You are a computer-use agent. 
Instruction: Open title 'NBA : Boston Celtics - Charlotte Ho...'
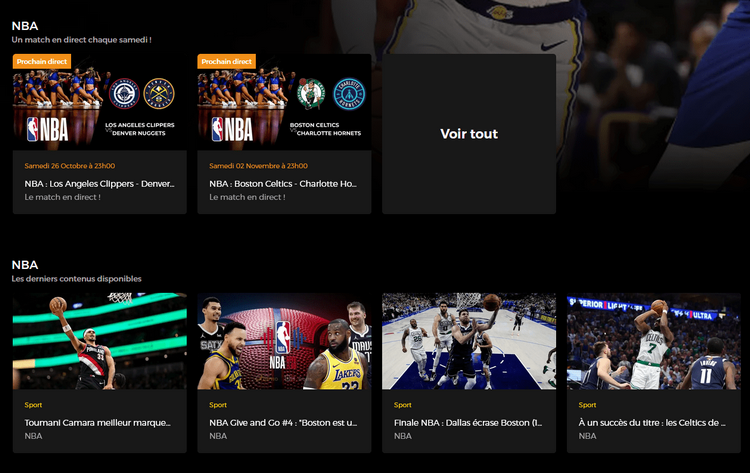283,184
